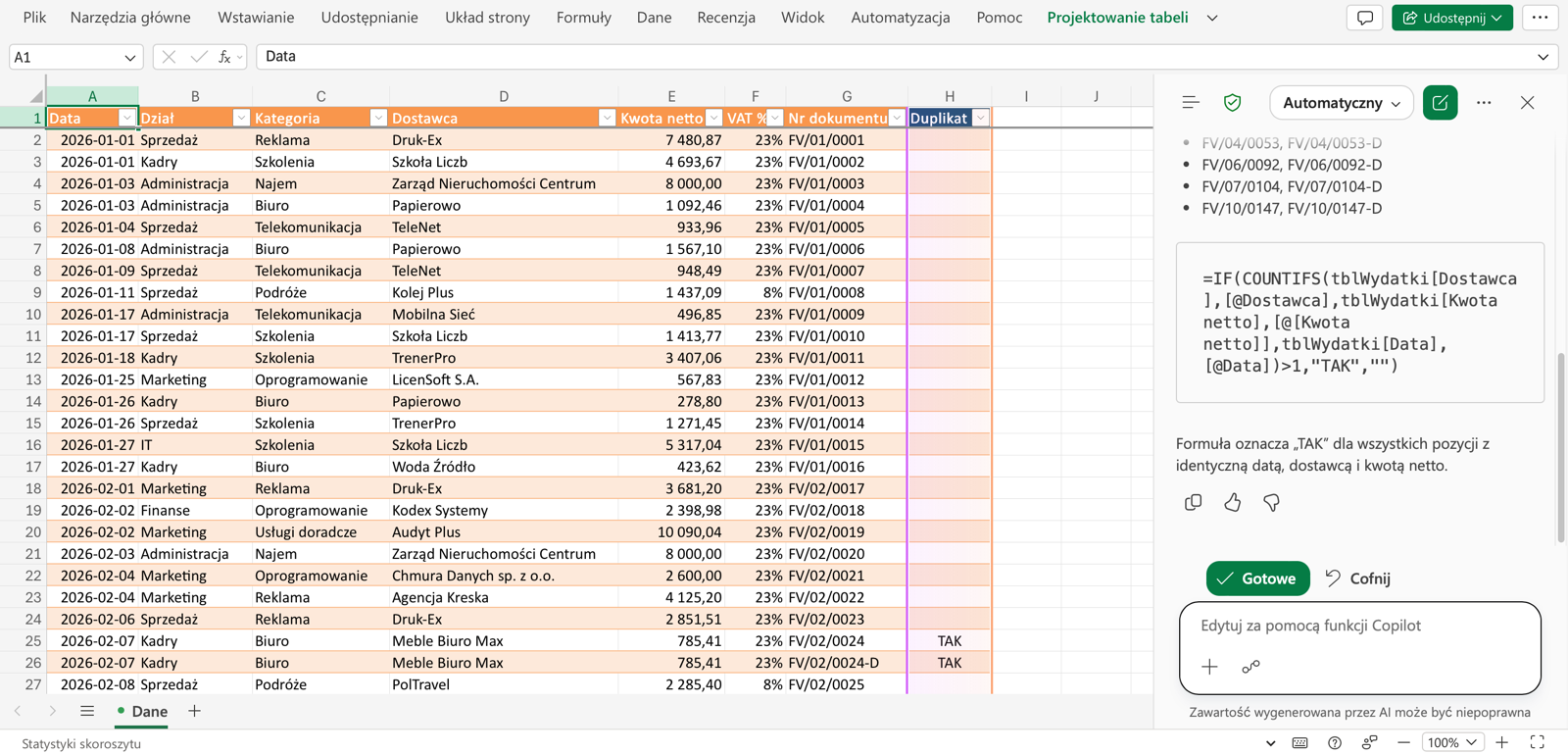This screenshot has height=754, width=1568.
Task: Open Dział column filter dropdown
Action: [x=241, y=118]
